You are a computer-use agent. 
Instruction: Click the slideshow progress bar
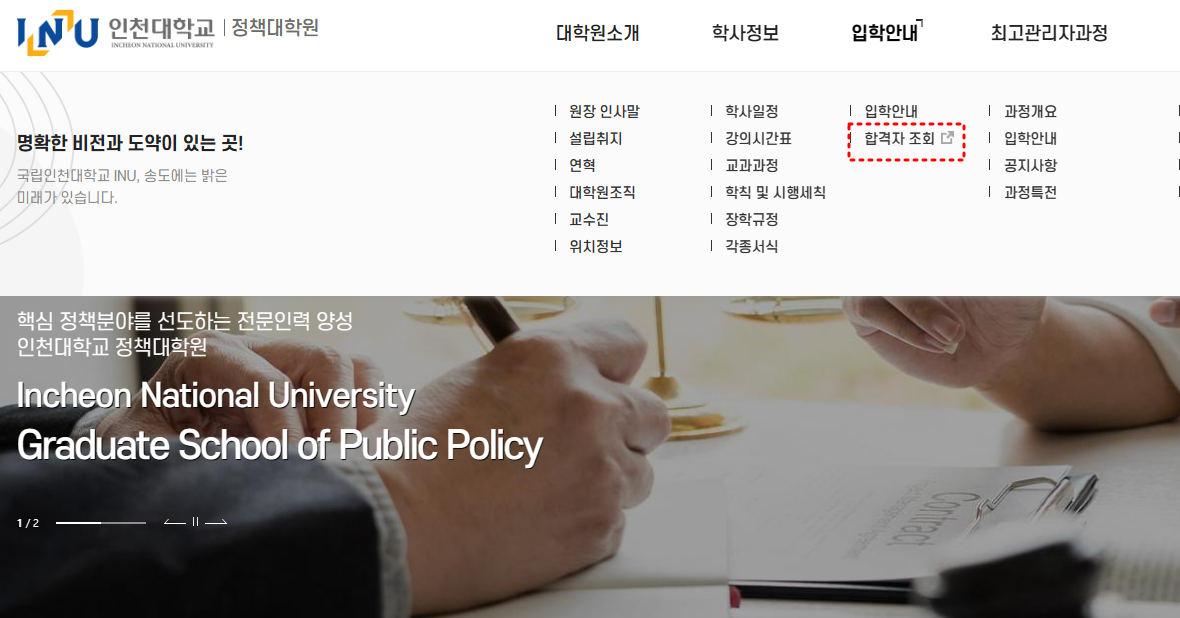click(x=100, y=523)
